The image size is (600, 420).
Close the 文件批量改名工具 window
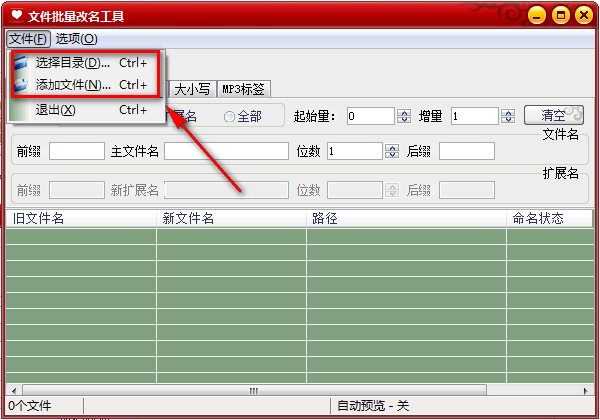[x=584, y=15]
